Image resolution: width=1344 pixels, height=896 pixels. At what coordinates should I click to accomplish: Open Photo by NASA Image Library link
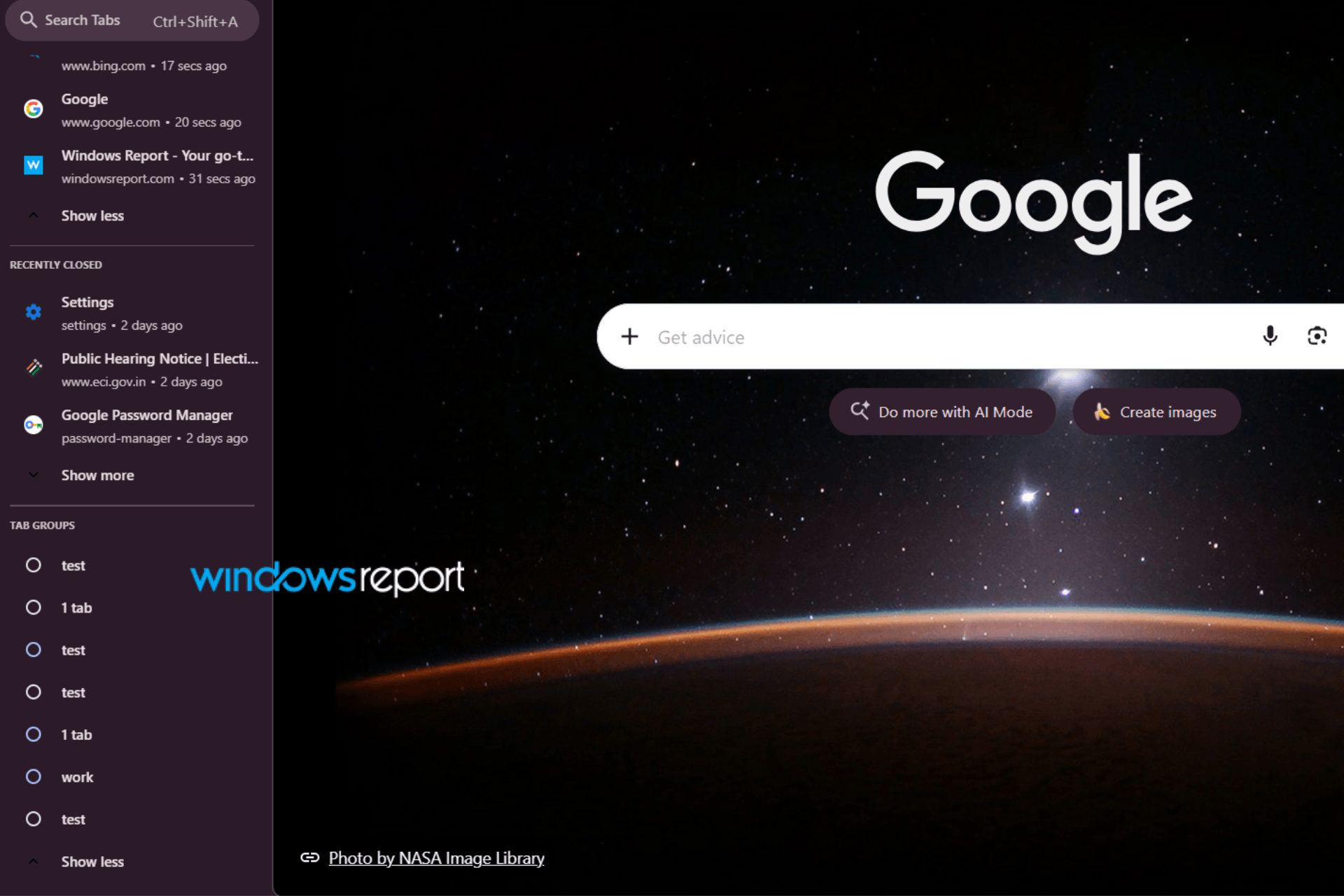(x=436, y=858)
